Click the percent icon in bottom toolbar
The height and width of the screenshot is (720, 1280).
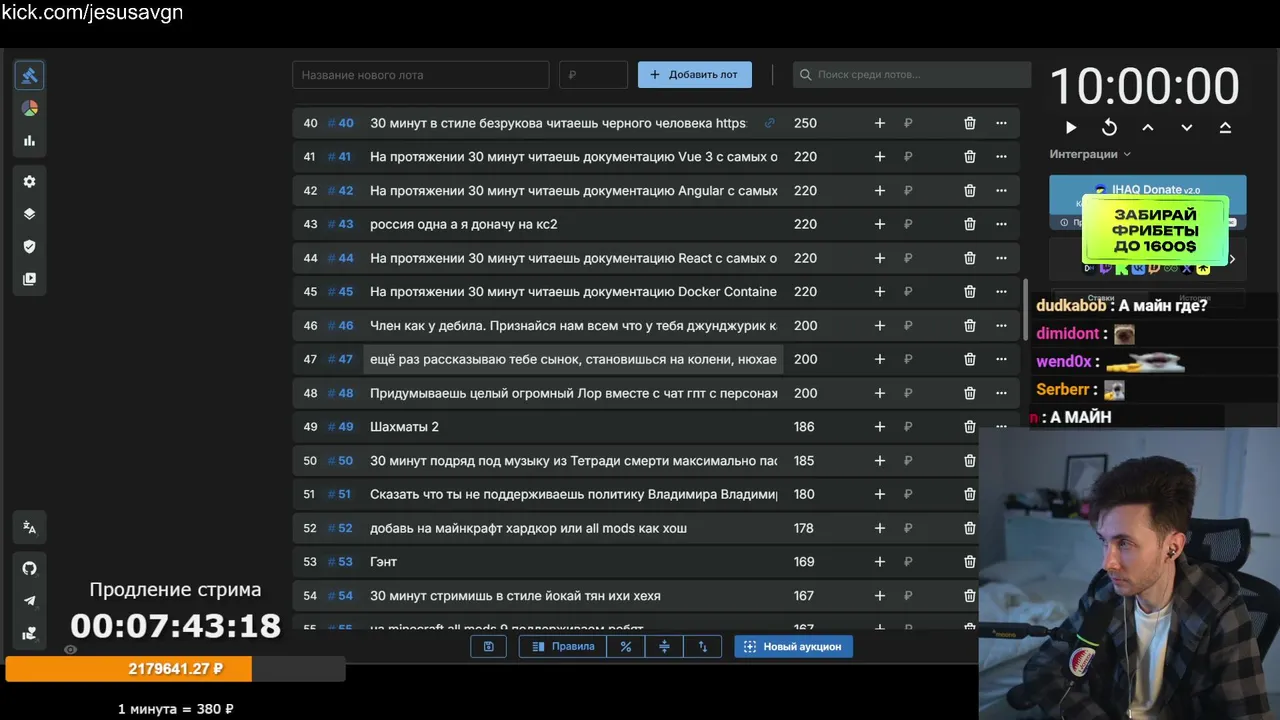(626, 647)
